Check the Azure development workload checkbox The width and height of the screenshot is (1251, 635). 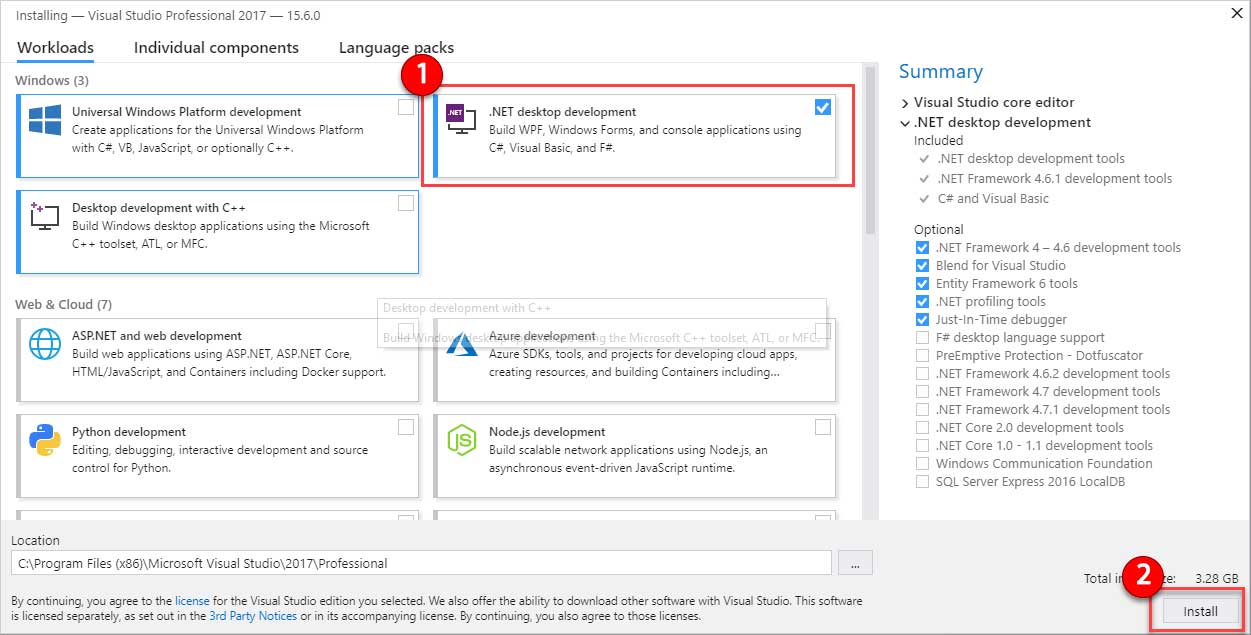[x=823, y=331]
